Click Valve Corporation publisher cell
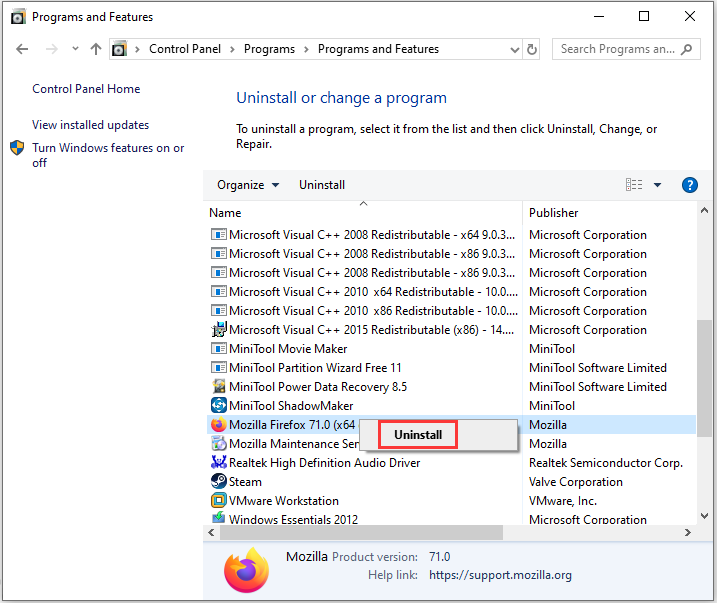Screen dimensions: 717x603 (576, 482)
